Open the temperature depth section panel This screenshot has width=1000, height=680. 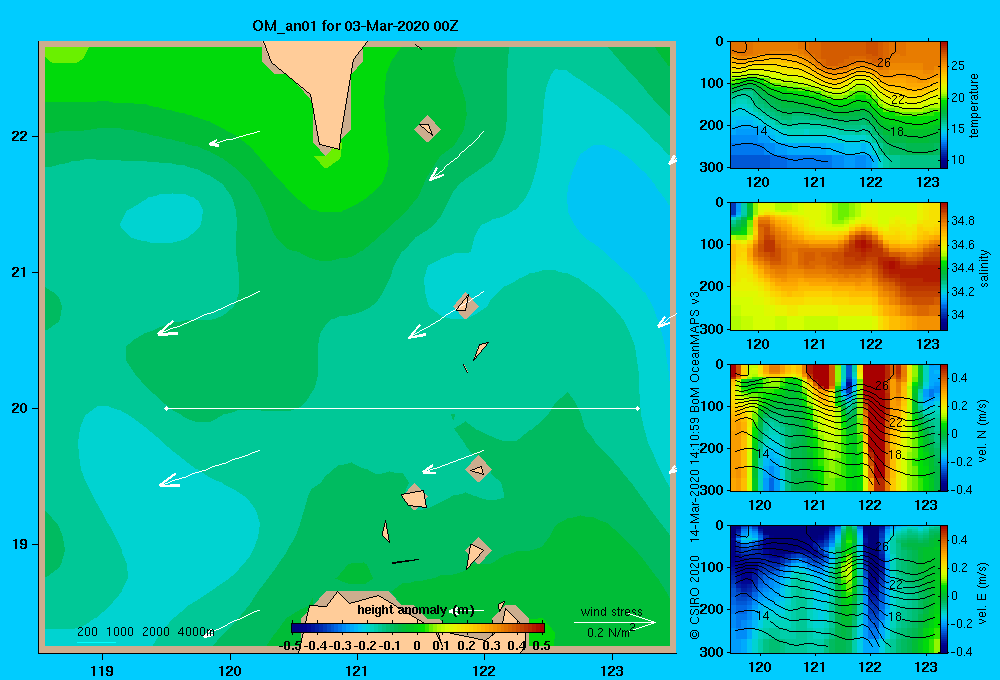(834, 105)
